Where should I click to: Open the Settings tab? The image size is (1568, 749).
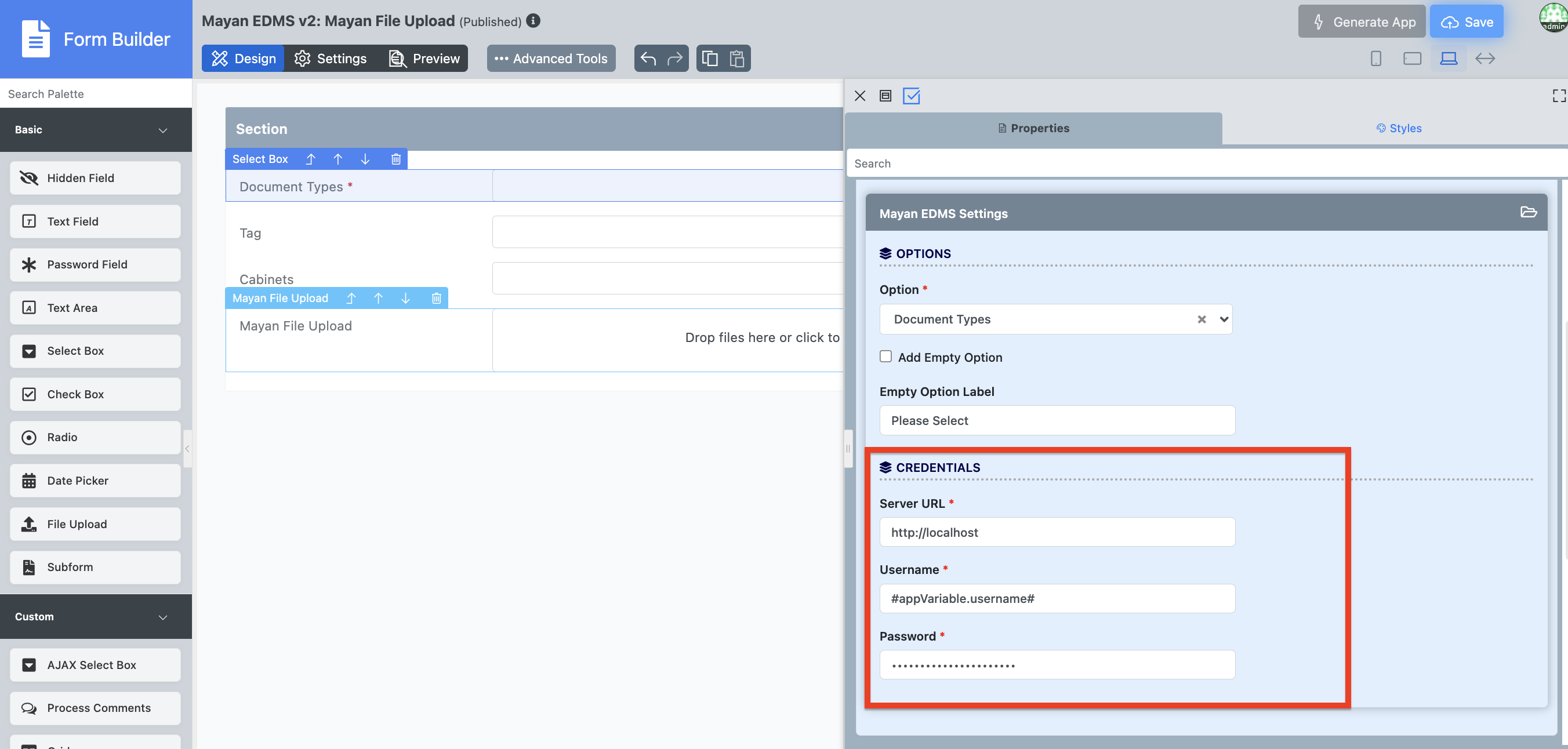[x=331, y=59]
